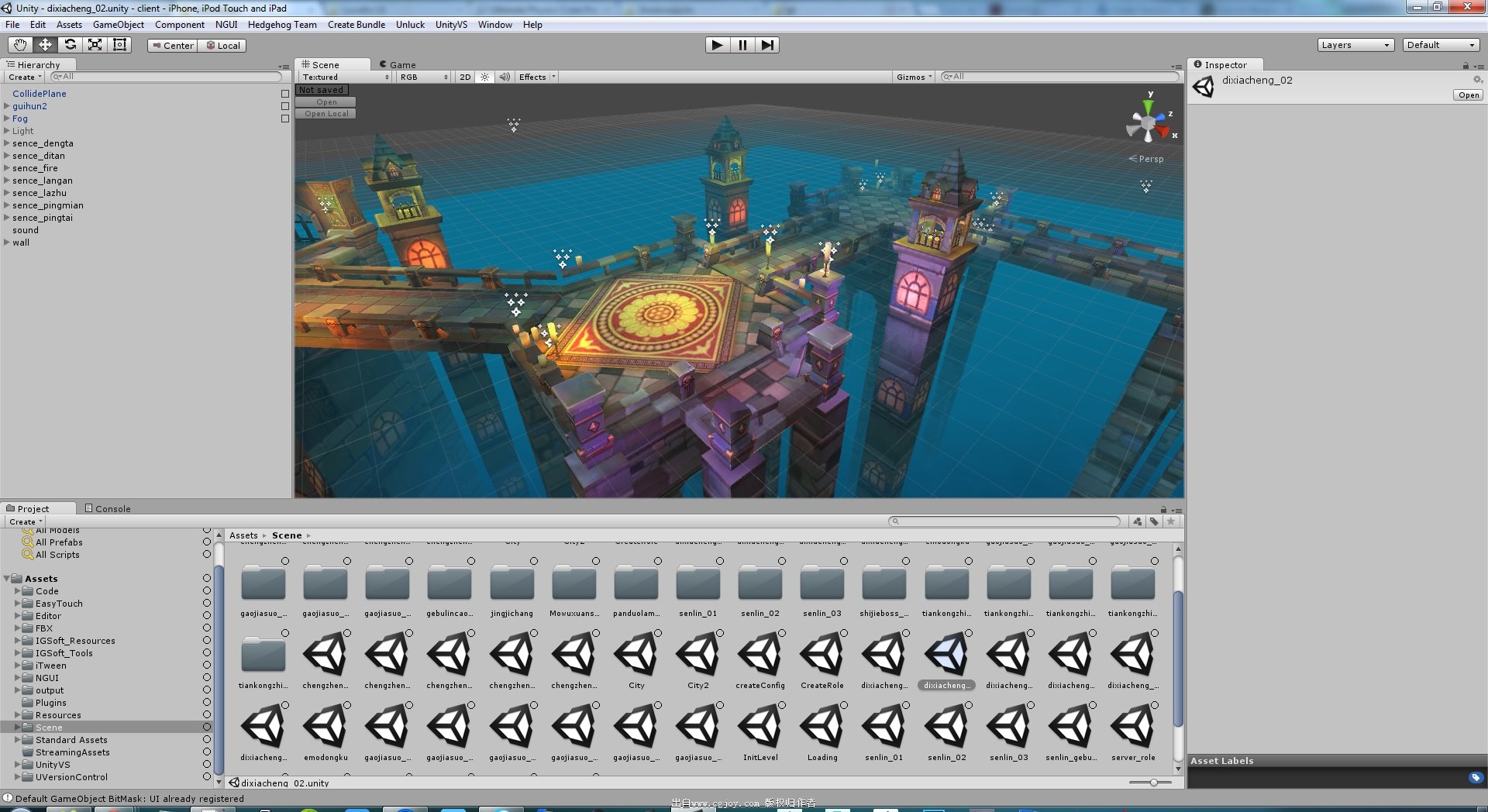Click the Inspector settings gear icon
This screenshot has height=812, width=1488.
tap(1477, 80)
